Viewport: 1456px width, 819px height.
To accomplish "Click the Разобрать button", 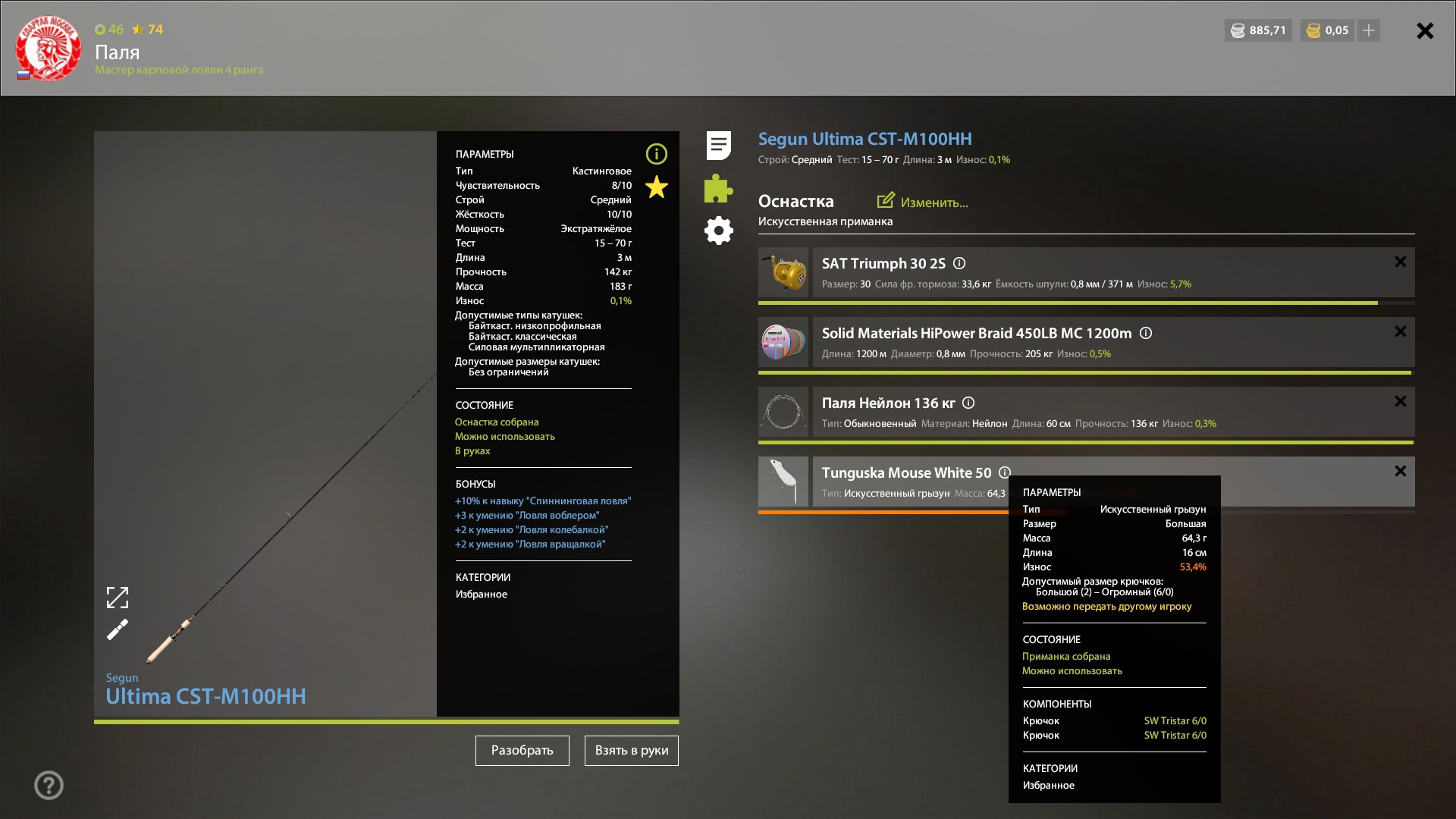I will (x=522, y=751).
